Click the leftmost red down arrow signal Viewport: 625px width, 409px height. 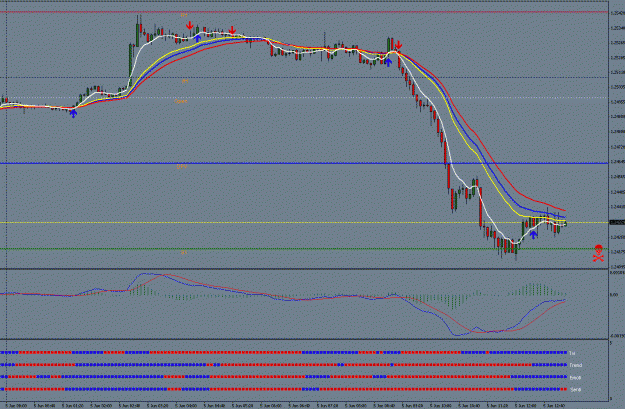point(190,26)
